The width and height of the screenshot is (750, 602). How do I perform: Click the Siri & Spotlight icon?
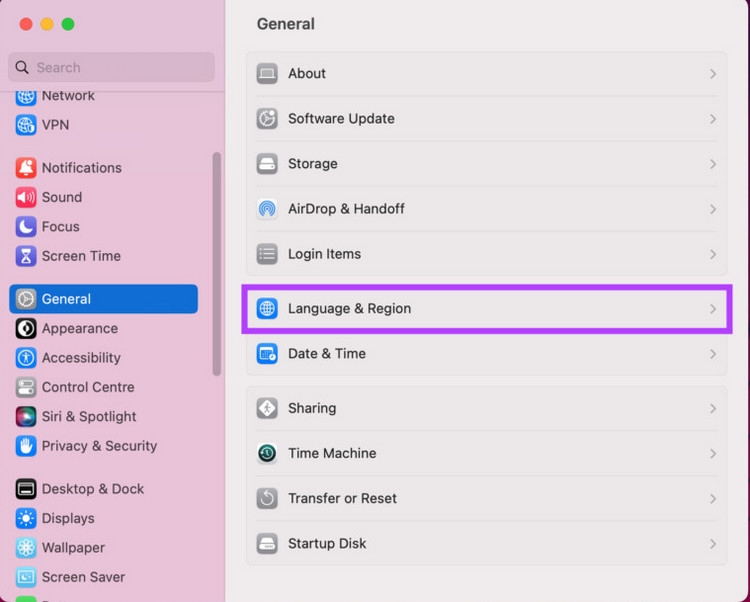[x=26, y=416]
